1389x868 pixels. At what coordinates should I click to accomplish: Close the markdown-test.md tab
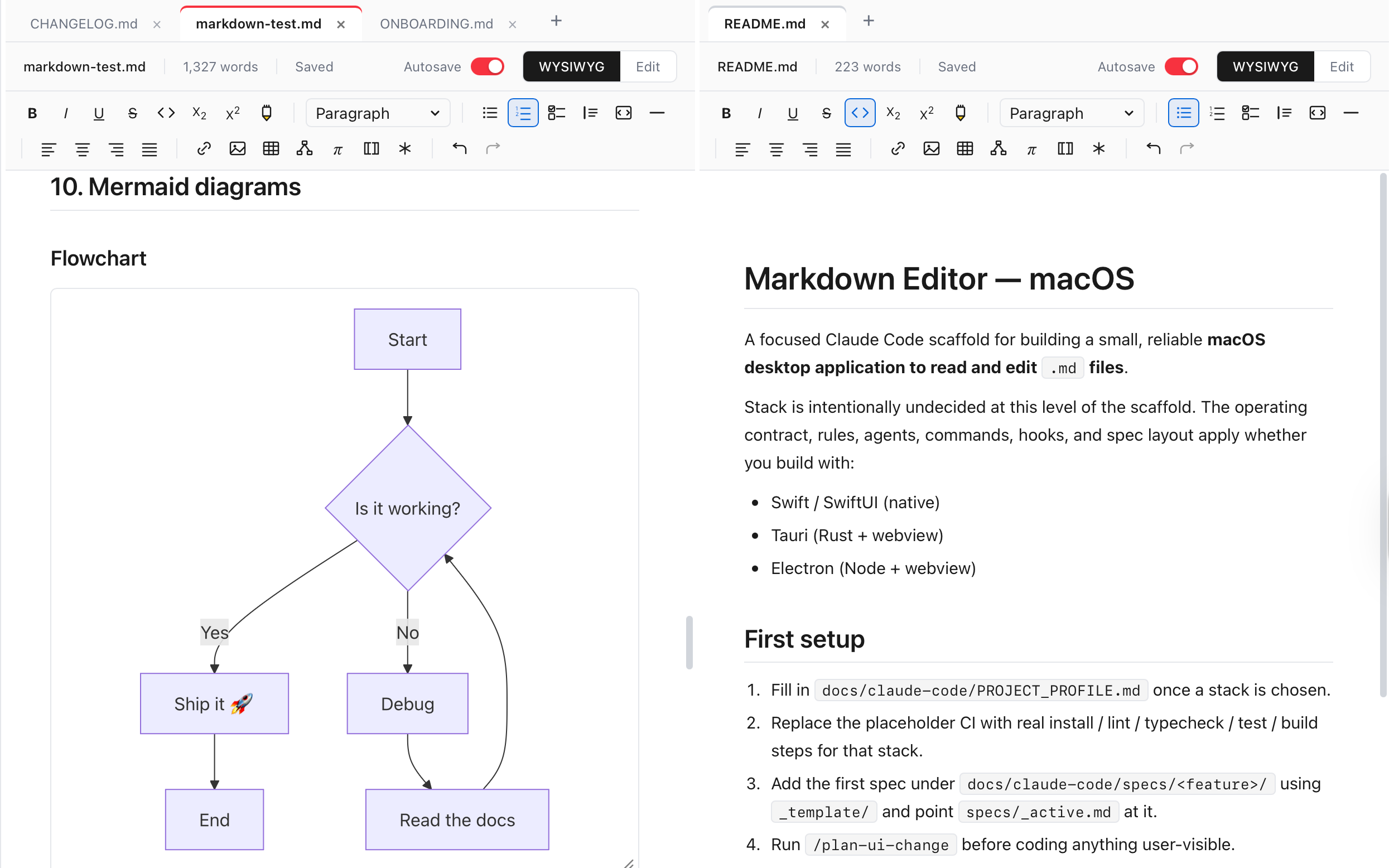[341, 25]
